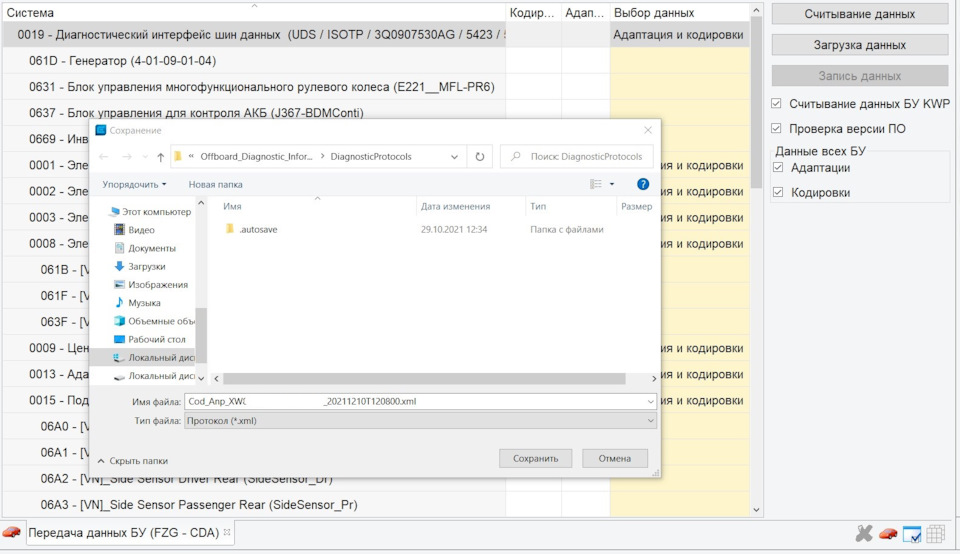Expand the address bar path dropdown

[454, 157]
